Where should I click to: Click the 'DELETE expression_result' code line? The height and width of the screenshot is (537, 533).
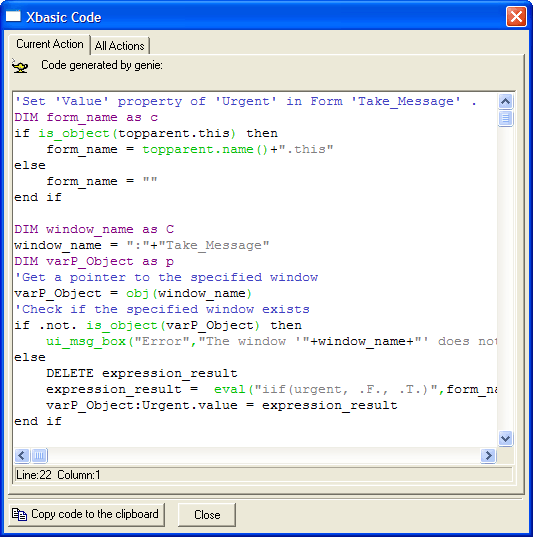[142, 373]
